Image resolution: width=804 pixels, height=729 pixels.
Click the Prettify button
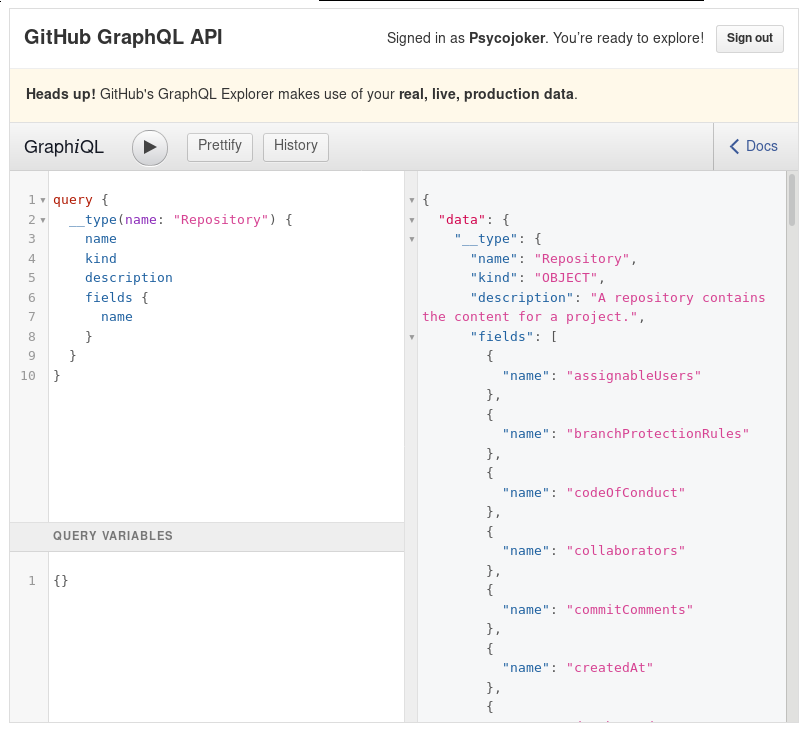[219, 147]
